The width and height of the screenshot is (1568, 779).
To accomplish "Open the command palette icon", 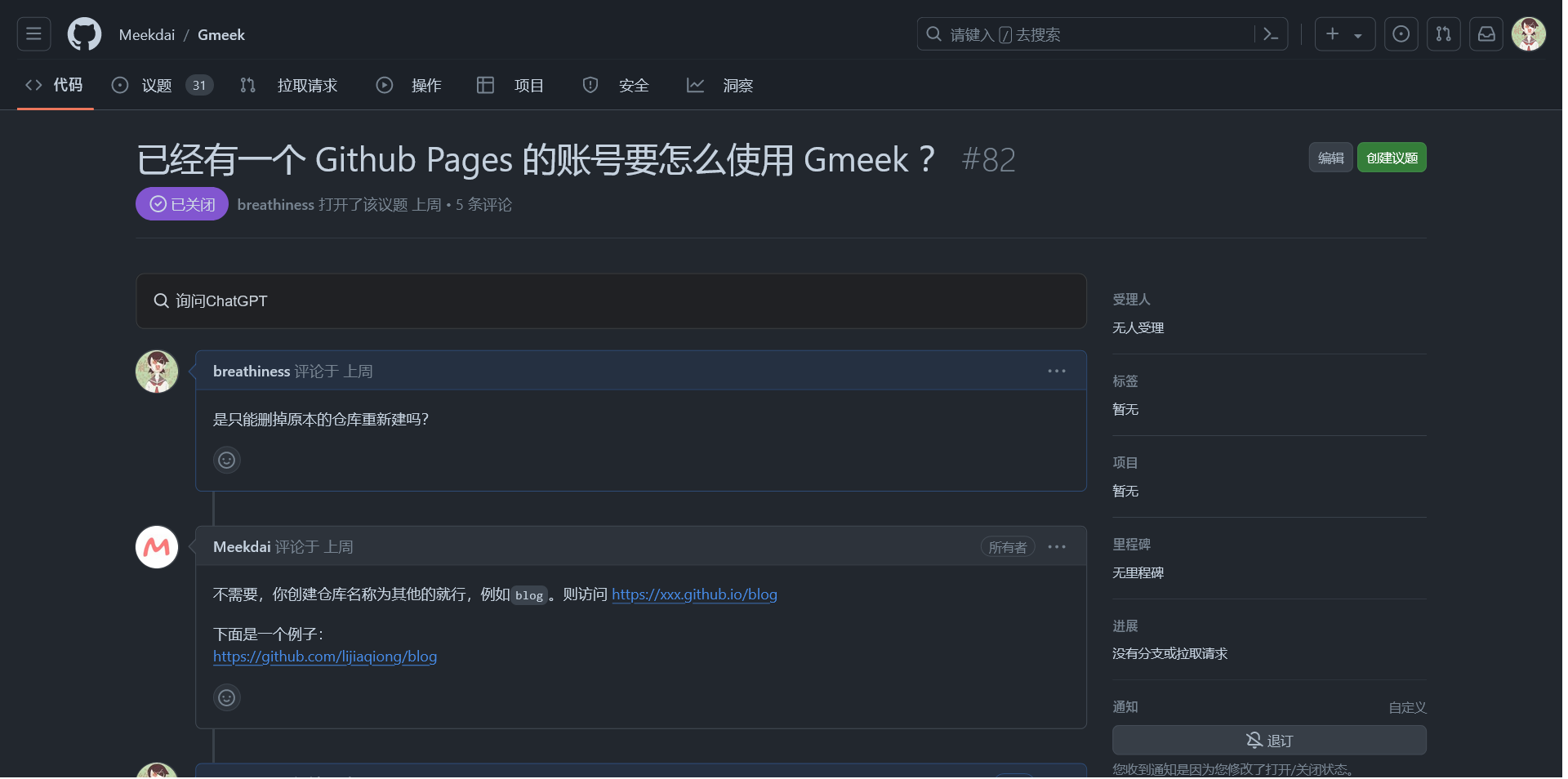I will click(x=1271, y=34).
